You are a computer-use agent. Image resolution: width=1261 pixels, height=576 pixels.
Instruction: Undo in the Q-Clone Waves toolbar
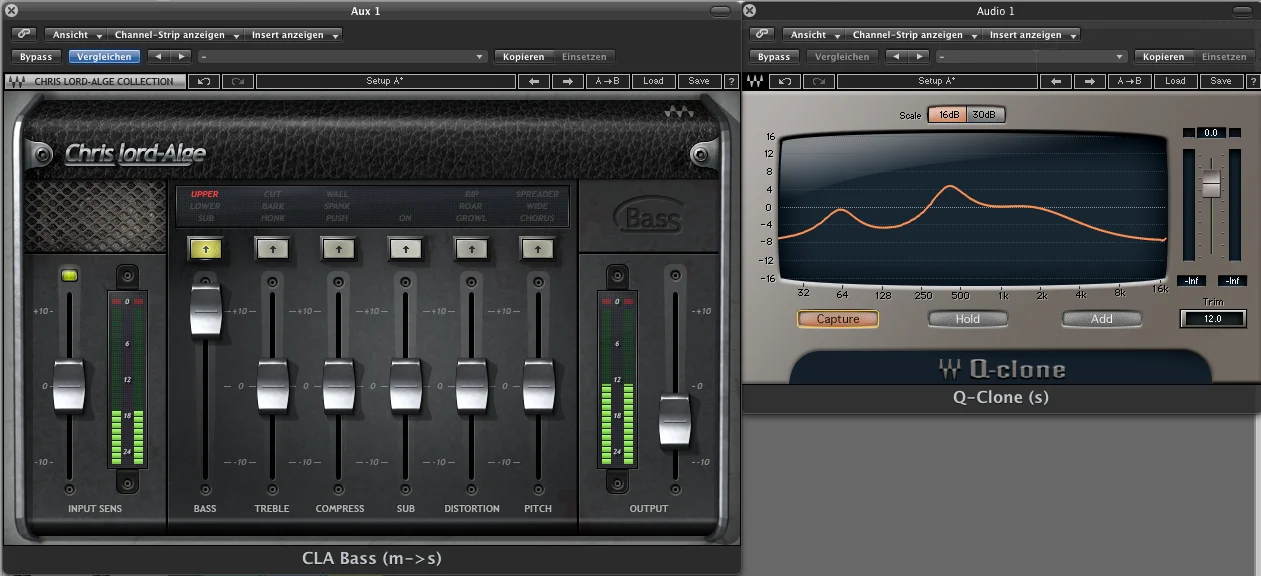[x=785, y=81]
